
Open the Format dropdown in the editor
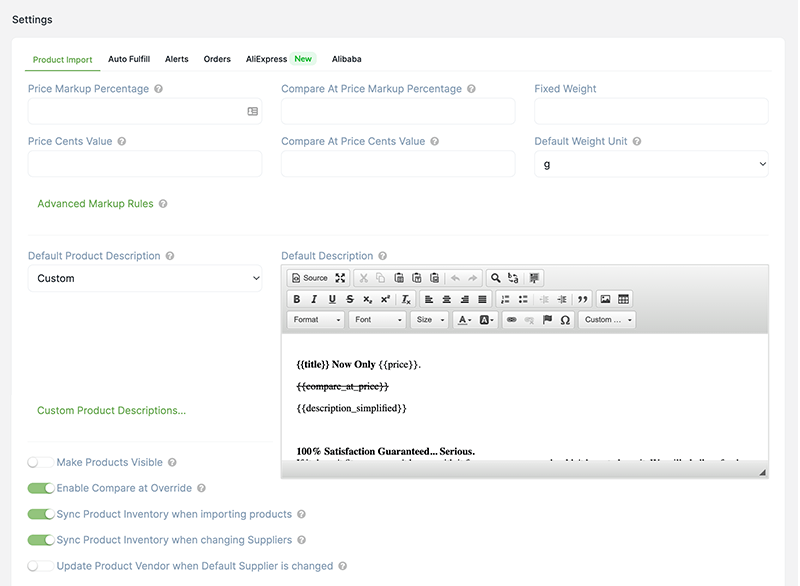click(x=316, y=320)
